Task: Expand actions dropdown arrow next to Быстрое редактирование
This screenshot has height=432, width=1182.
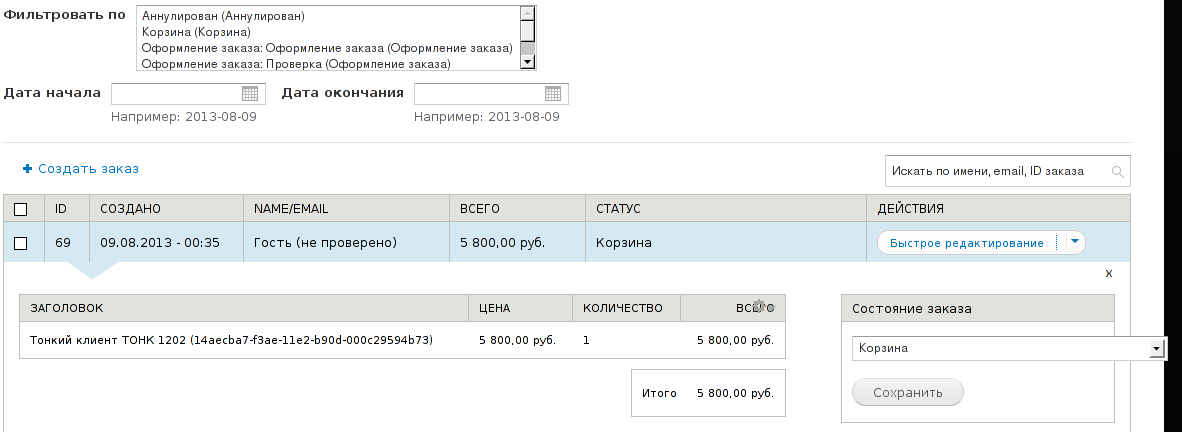Action: coord(1076,242)
